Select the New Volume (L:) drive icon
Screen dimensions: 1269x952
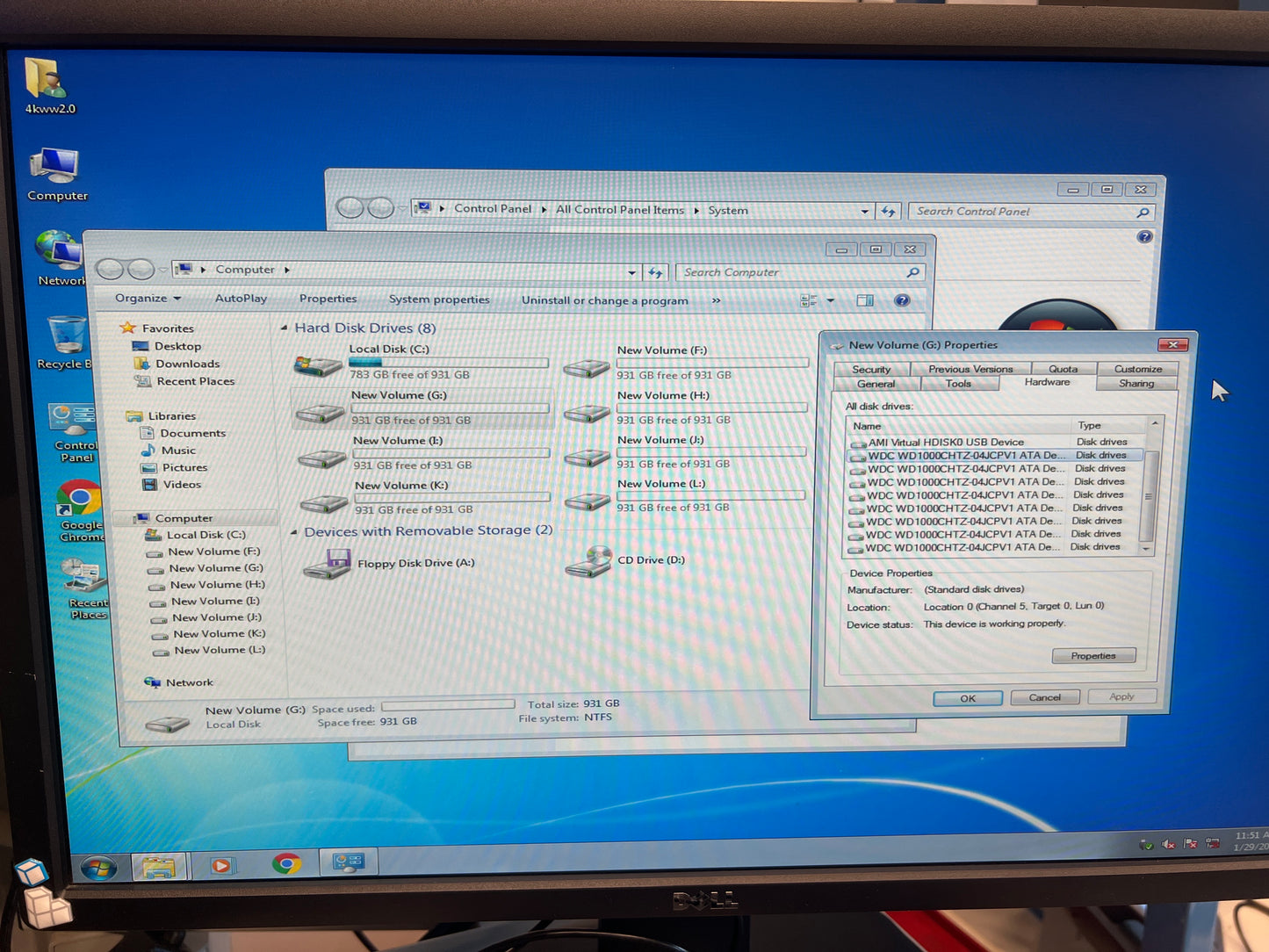pos(588,501)
